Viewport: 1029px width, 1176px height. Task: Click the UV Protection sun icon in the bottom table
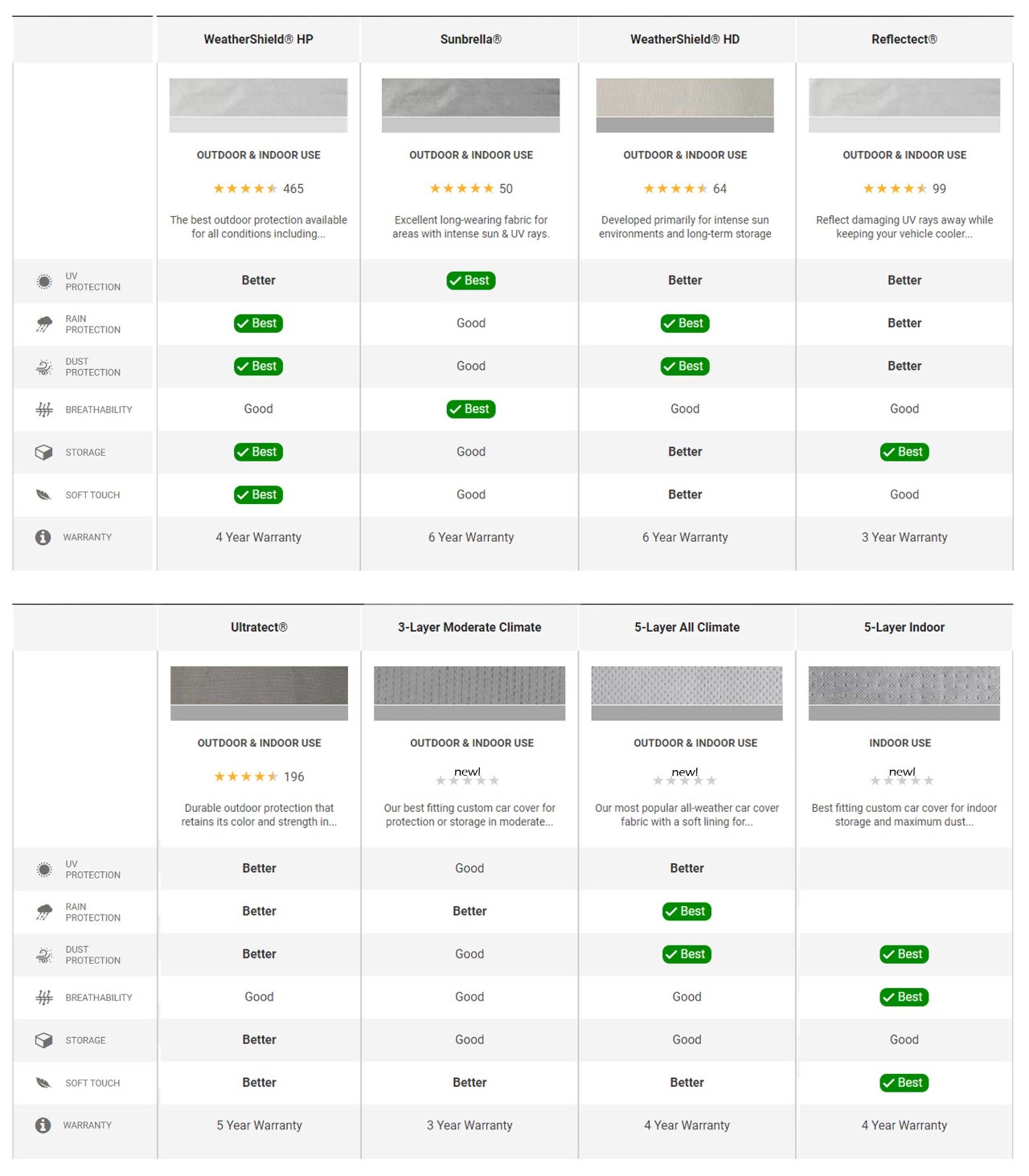(44, 870)
